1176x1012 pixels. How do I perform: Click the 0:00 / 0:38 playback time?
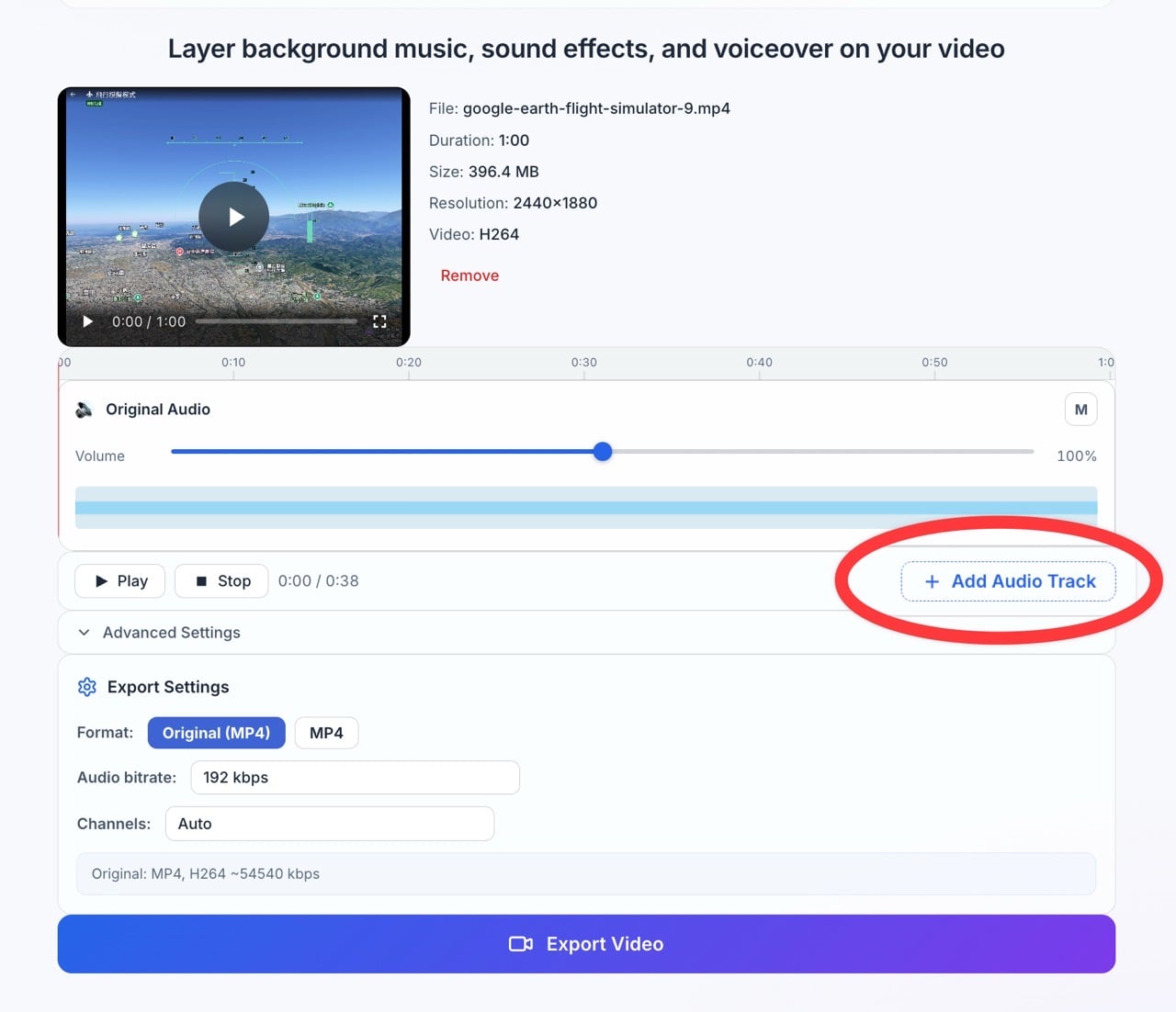click(319, 581)
